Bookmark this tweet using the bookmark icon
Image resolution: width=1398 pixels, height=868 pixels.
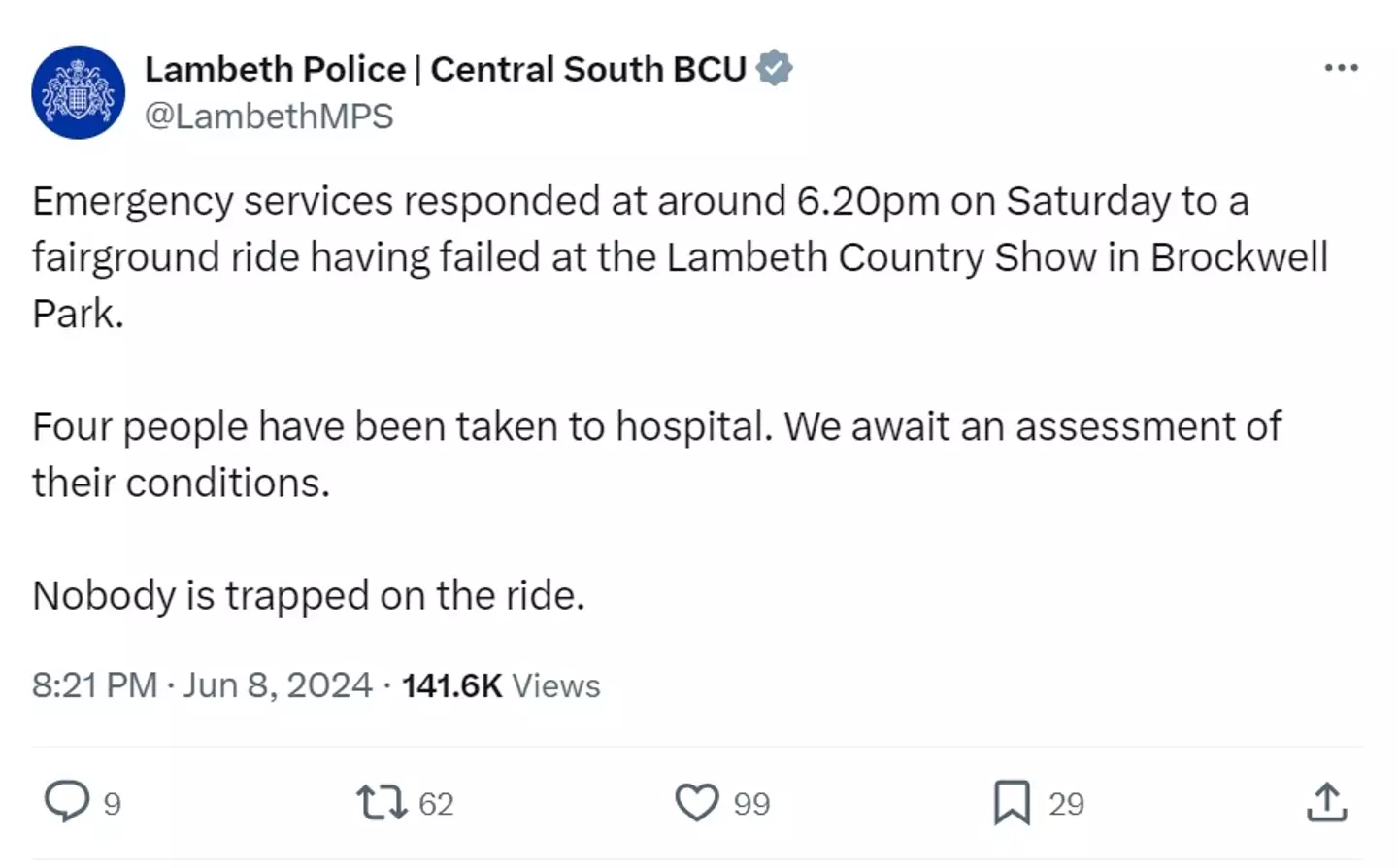pyautogui.click(x=1012, y=803)
